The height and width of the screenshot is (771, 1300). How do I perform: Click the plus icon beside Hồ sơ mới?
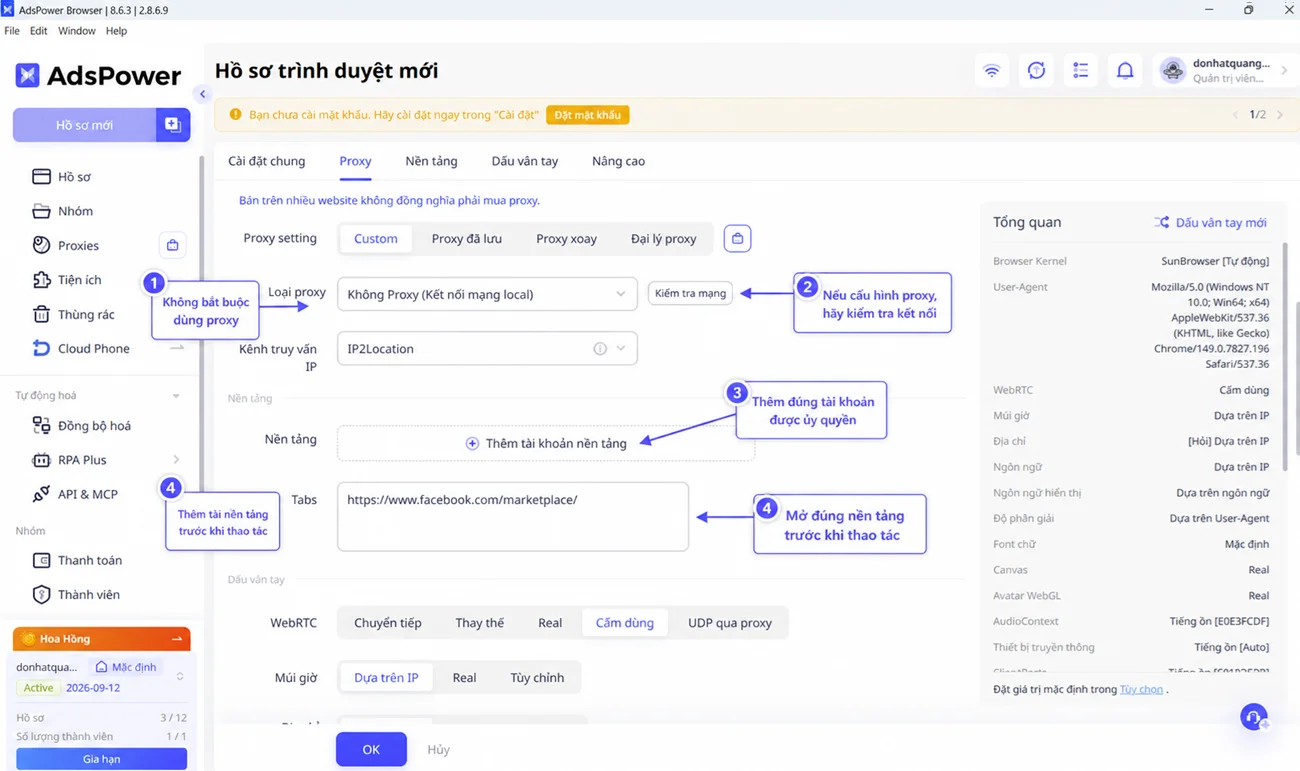[x=172, y=125]
